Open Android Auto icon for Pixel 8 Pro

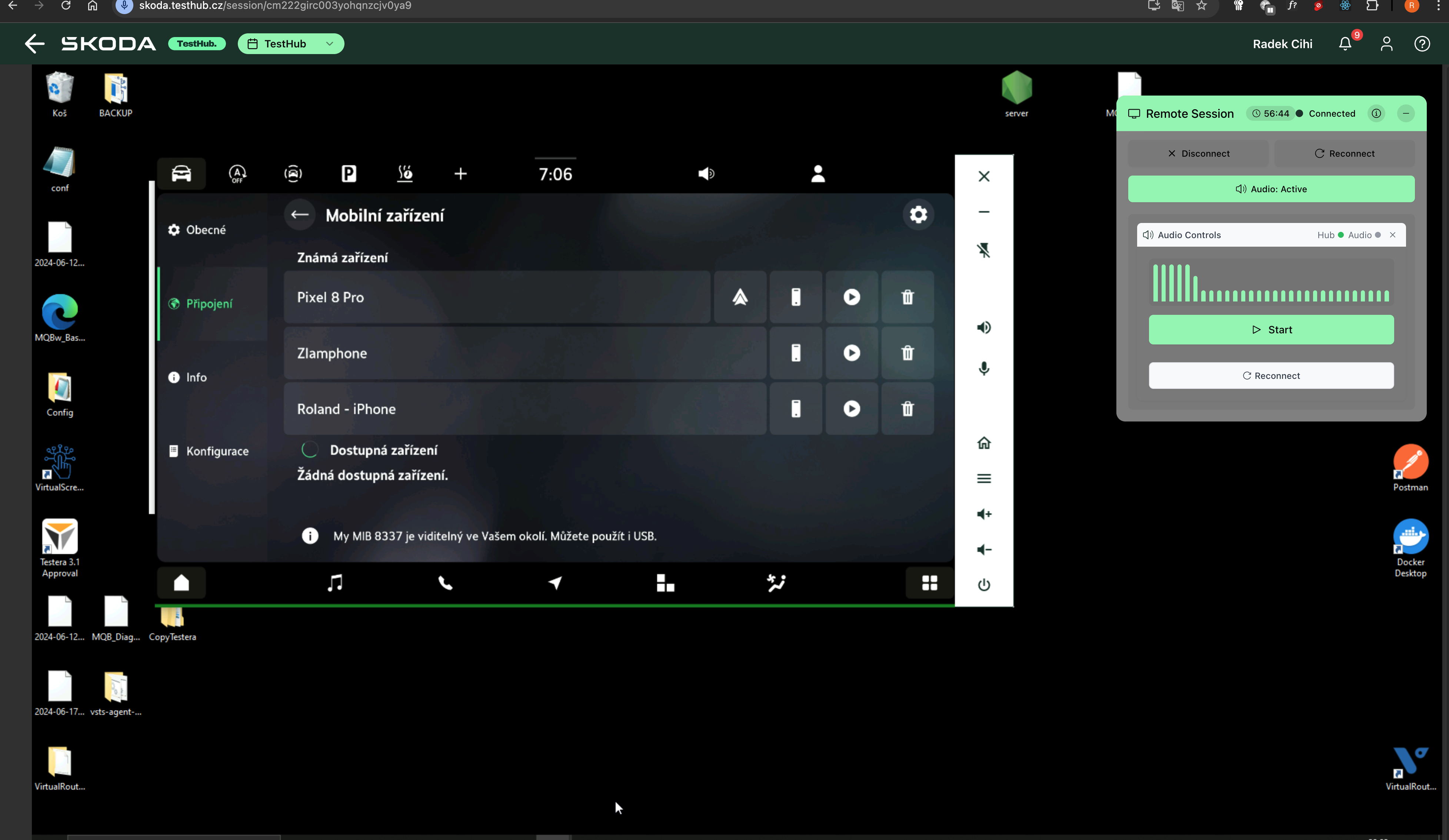(740, 297)
